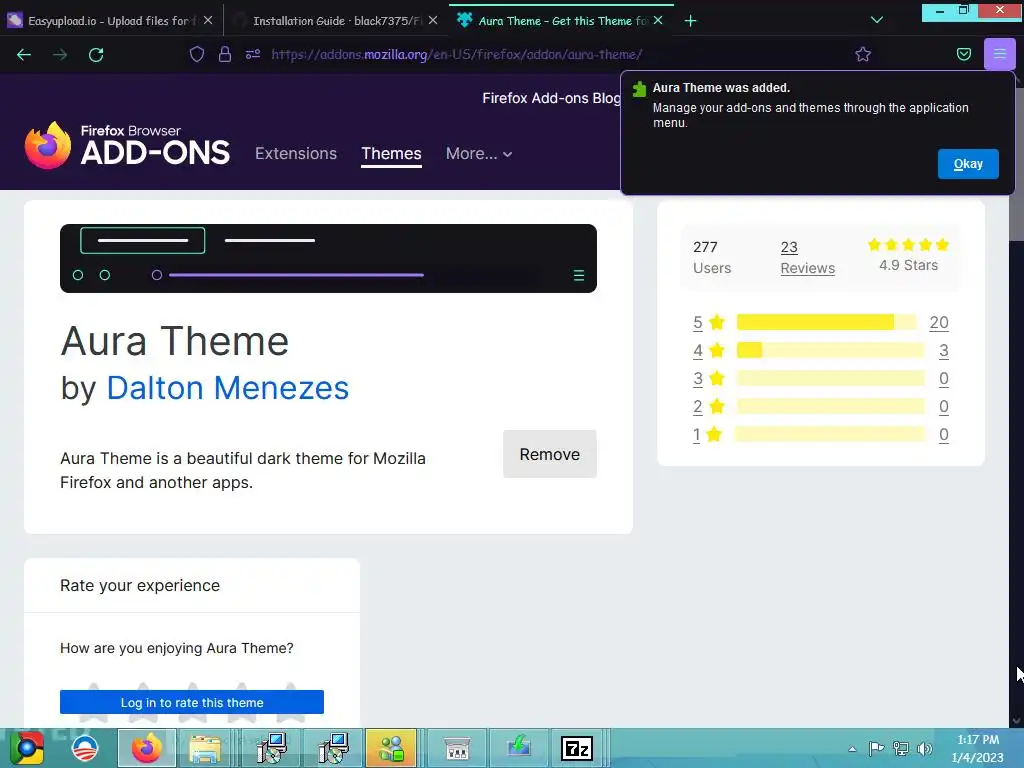Open Firefox Add-ons Blog link
Screen dimensions: 1024x768
point(551,98)
